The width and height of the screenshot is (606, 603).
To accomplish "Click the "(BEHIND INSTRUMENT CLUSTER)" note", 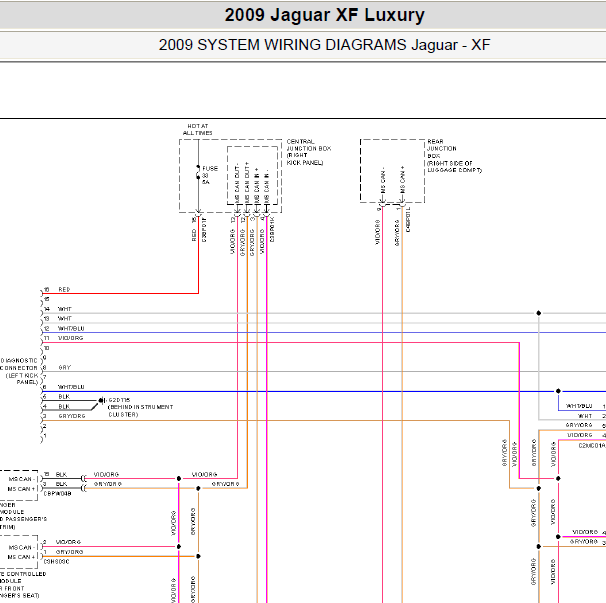I will 140,411.
